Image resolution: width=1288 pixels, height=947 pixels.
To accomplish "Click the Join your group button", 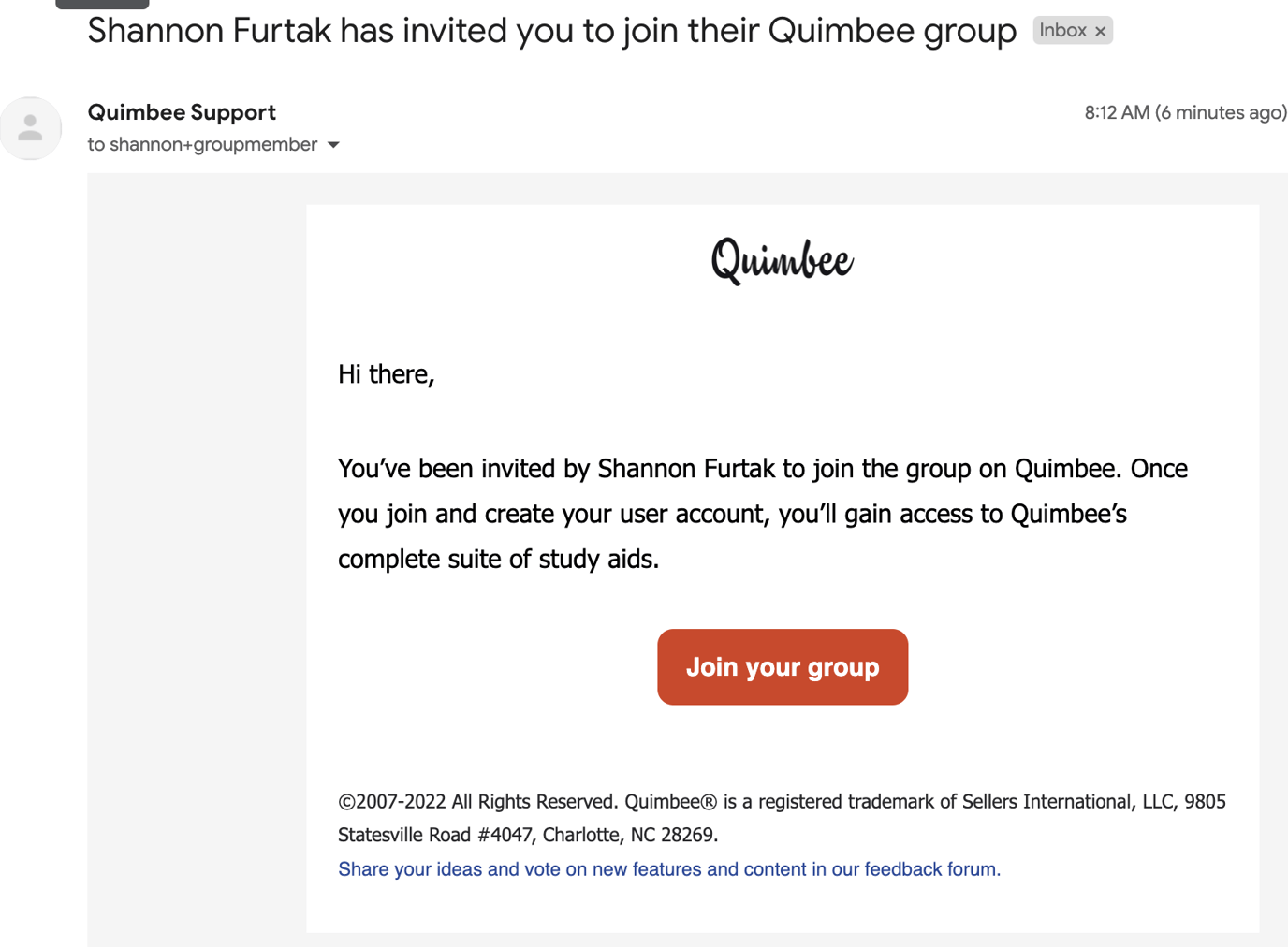I will [782, 666].
